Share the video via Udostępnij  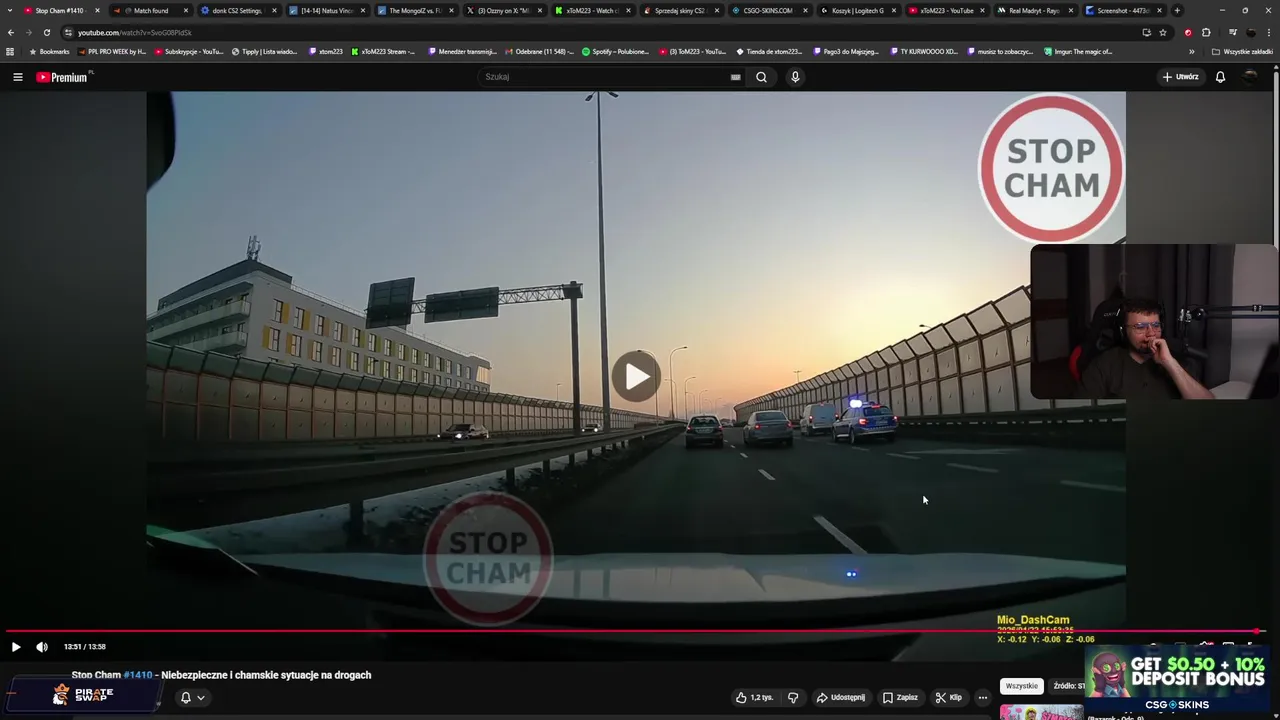click(841, 697)
